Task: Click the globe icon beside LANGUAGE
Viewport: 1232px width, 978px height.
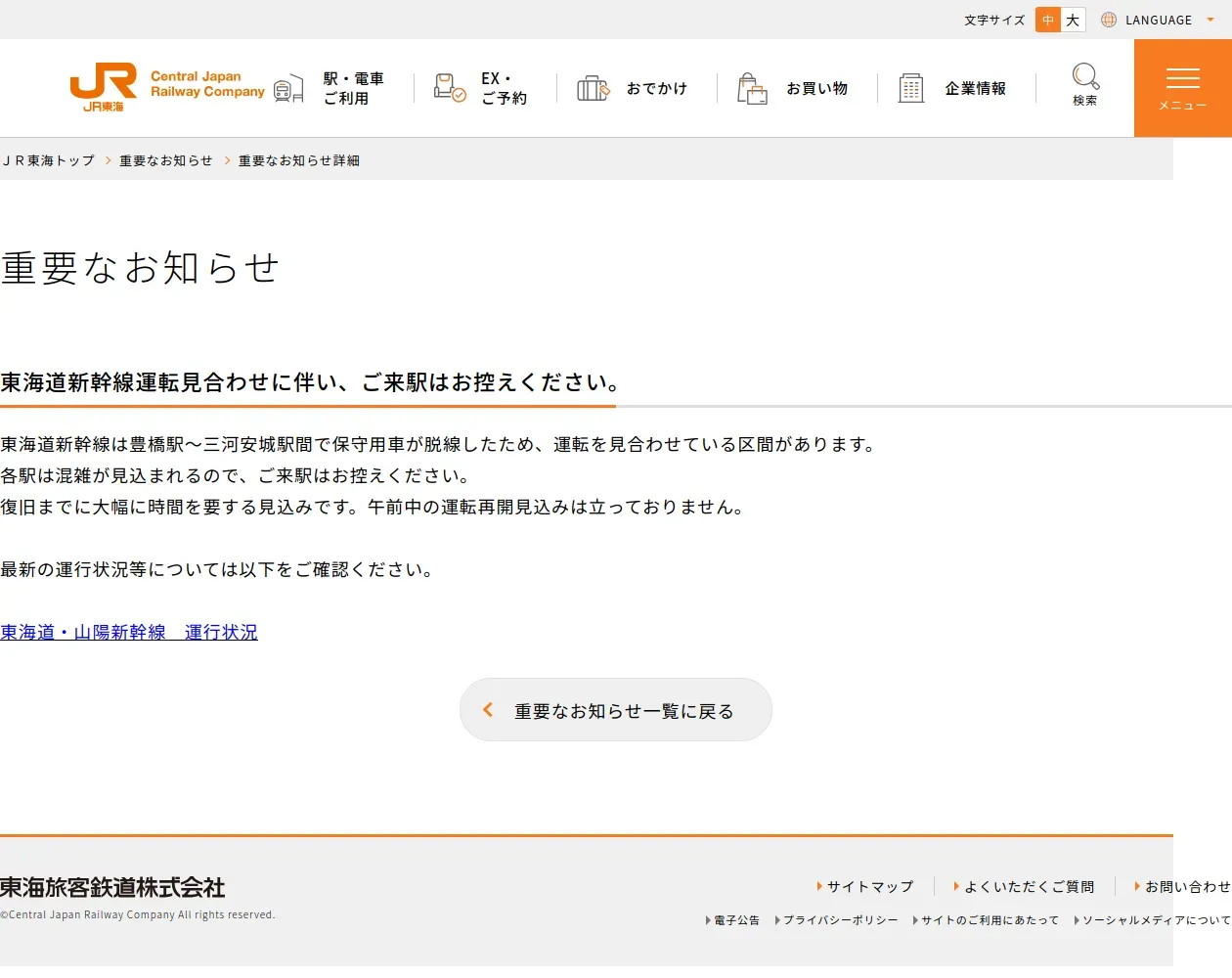Action: coord(1109,20)
